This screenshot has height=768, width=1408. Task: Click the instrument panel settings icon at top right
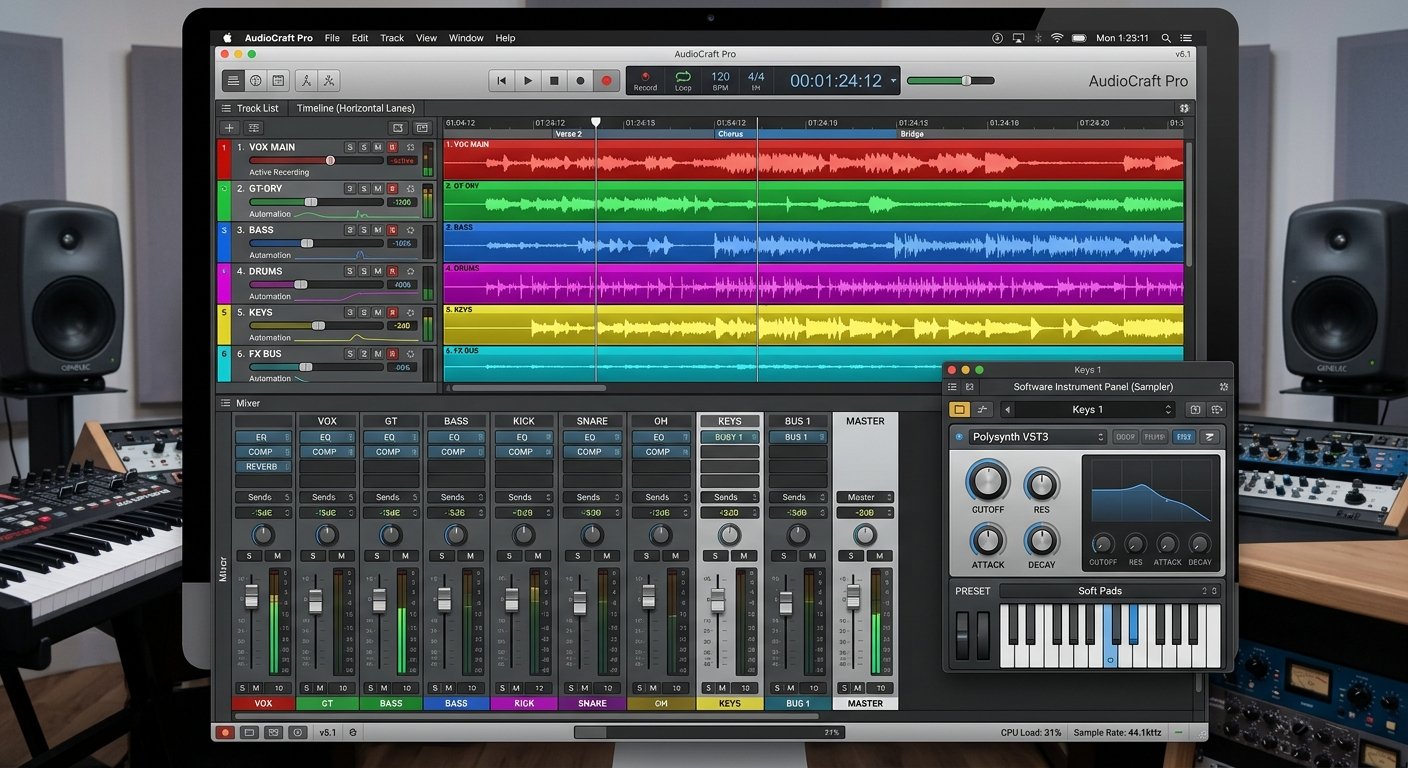pos(1223,387)
